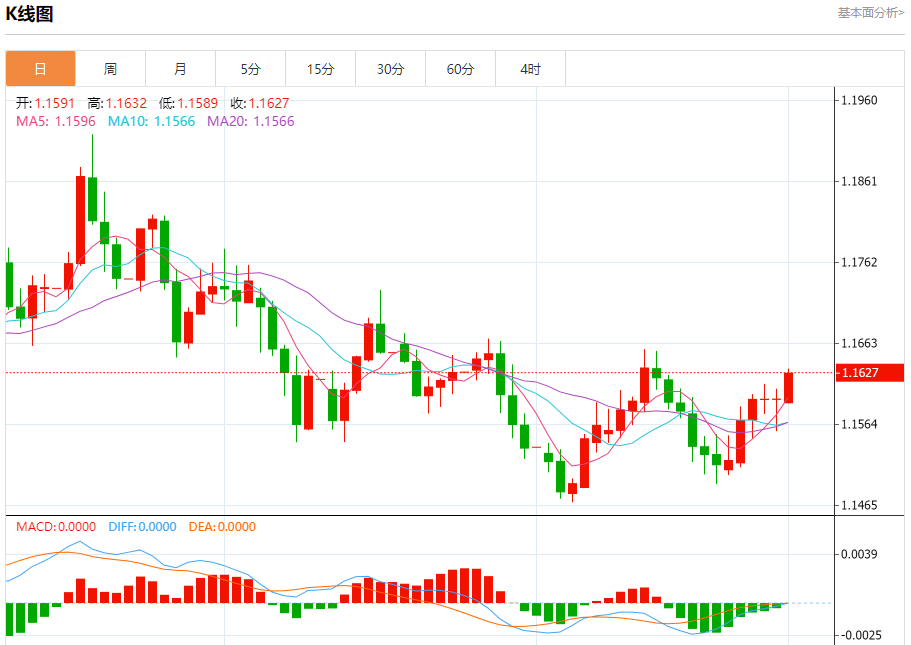Screen dimensions: 911x645
Task: Select the 15分 interval tab
Action: click(320, 69)
